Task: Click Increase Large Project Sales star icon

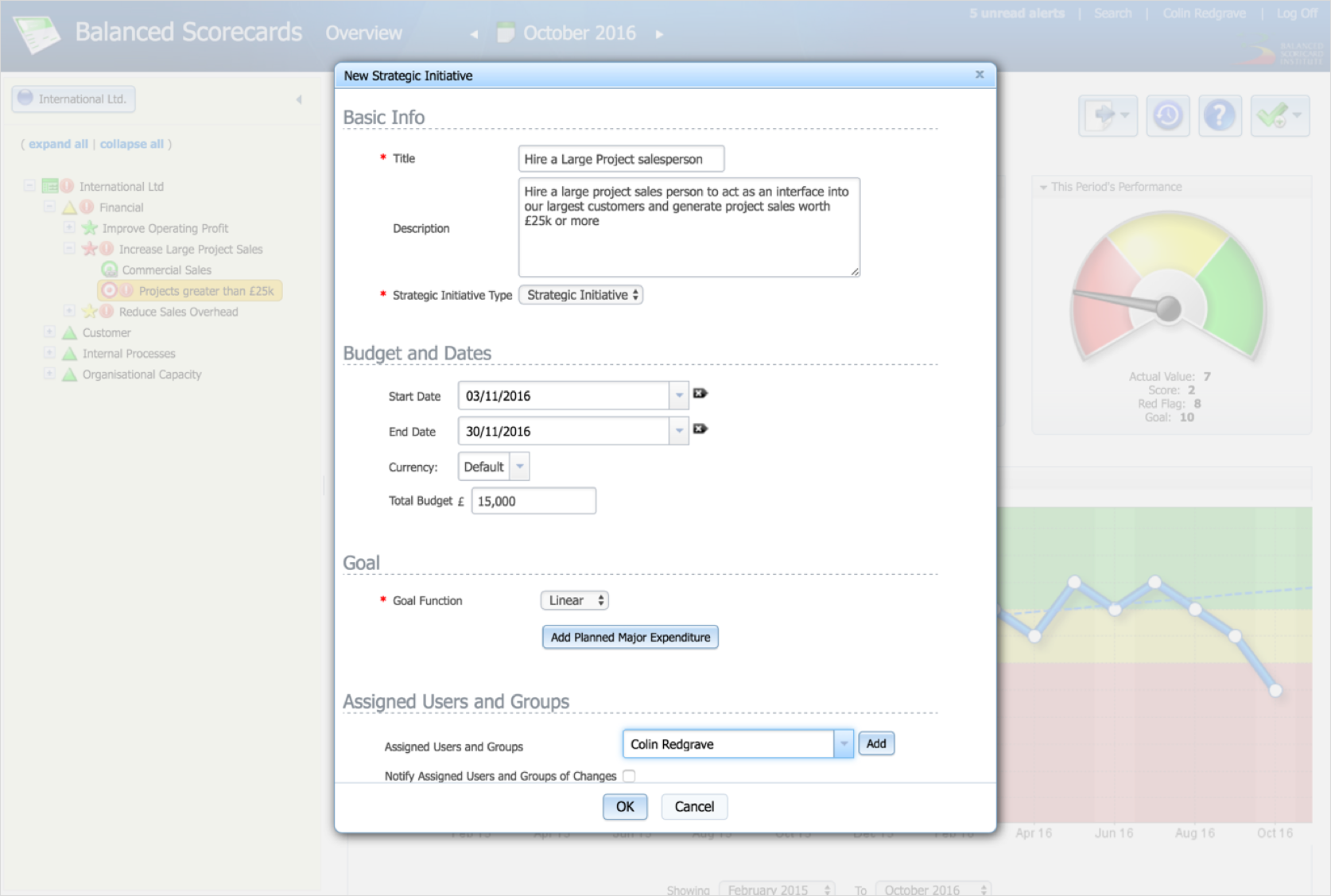Action: click(89, 249)
